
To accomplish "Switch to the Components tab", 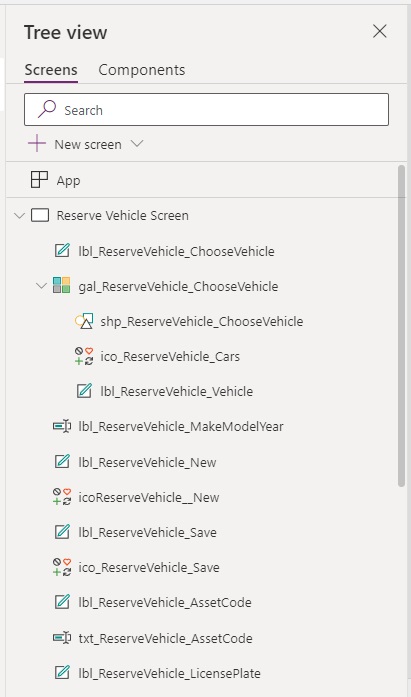I will click(142, 70).
